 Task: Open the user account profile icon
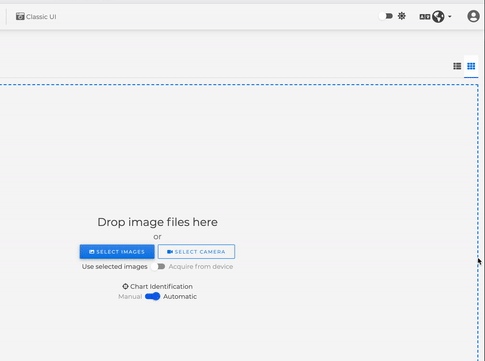(473, 16)
